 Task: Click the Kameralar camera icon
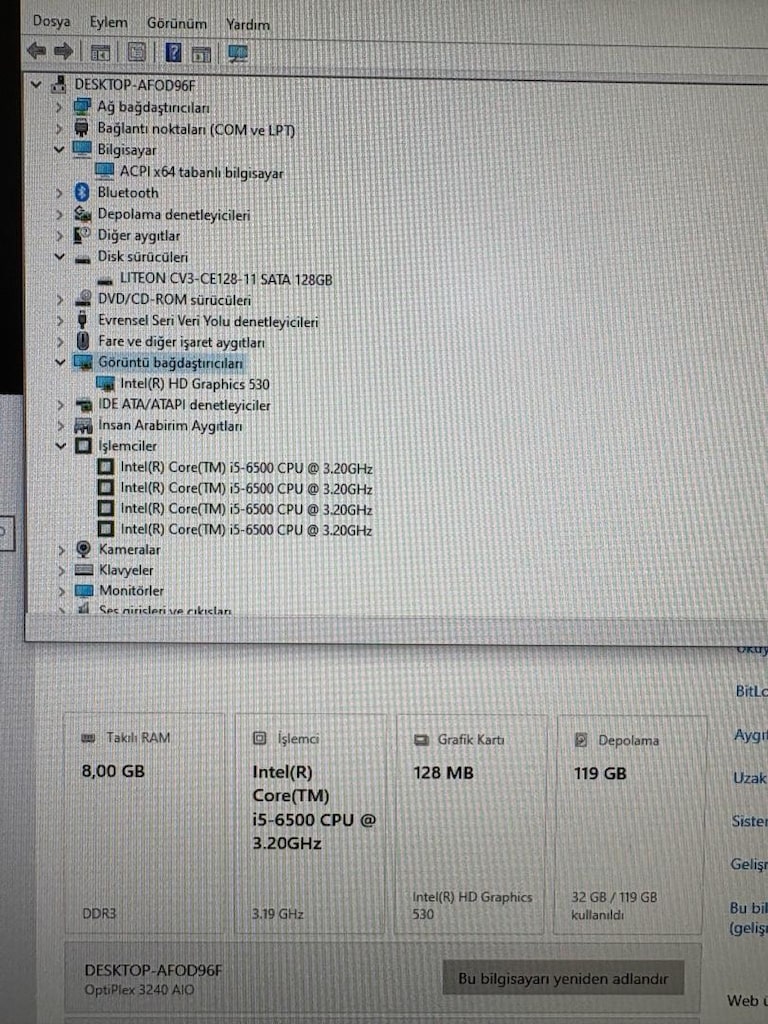tap(84, 549)
